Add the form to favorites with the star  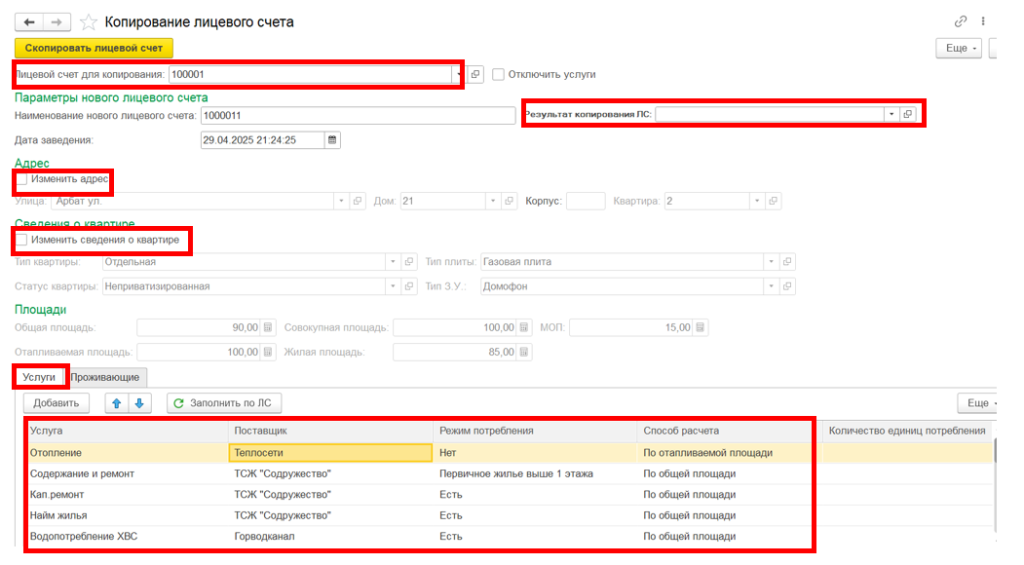(x=88, y=21)
